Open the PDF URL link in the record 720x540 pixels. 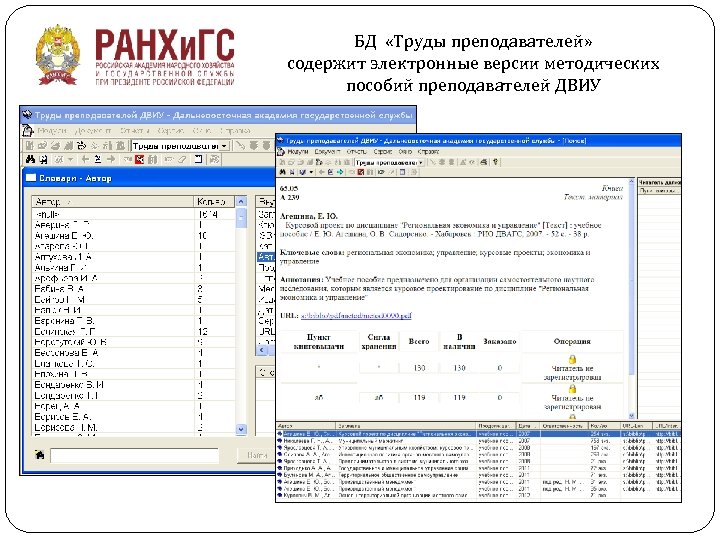(356, 315)
